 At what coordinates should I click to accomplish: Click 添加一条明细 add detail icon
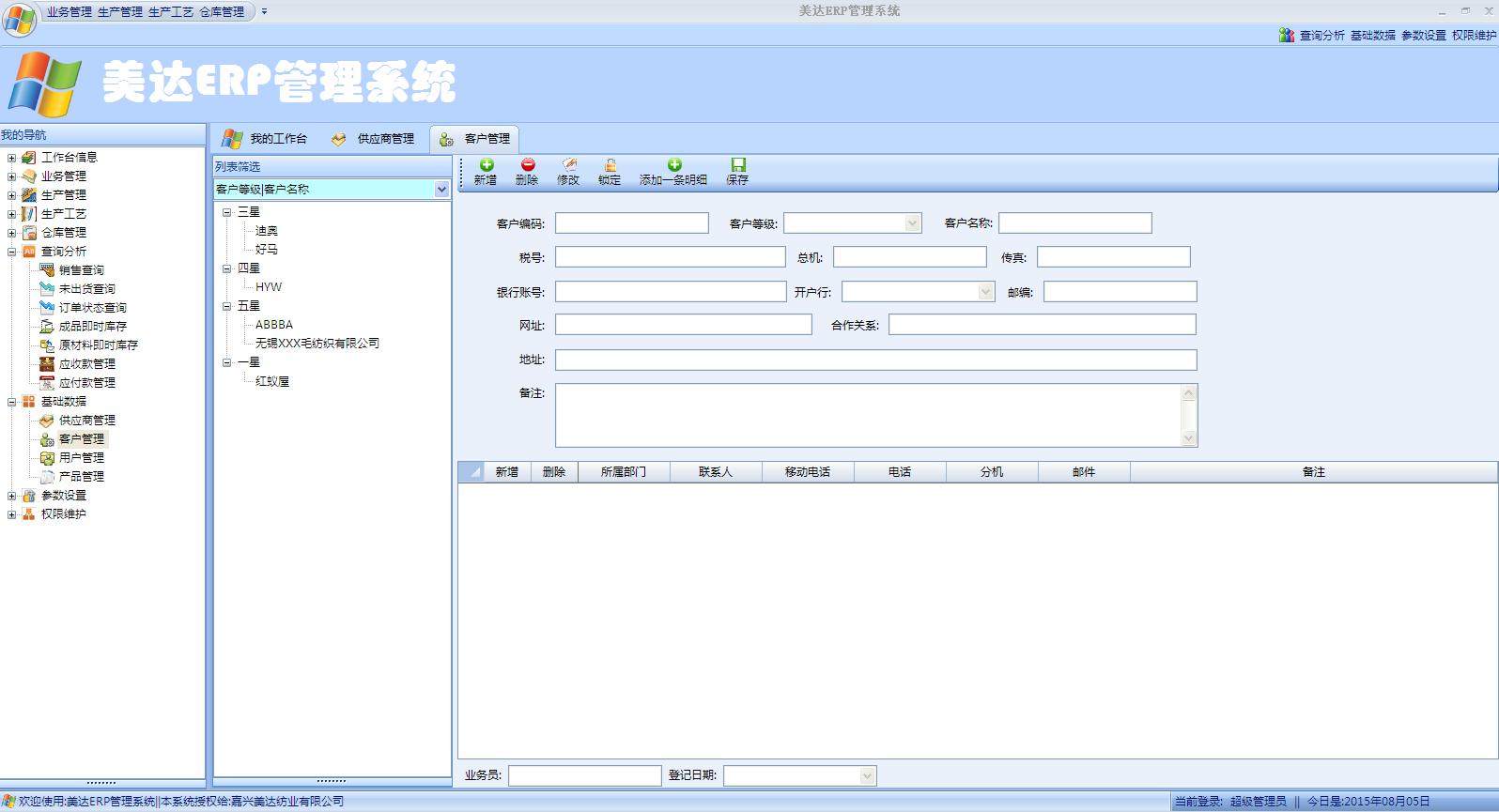673,172
